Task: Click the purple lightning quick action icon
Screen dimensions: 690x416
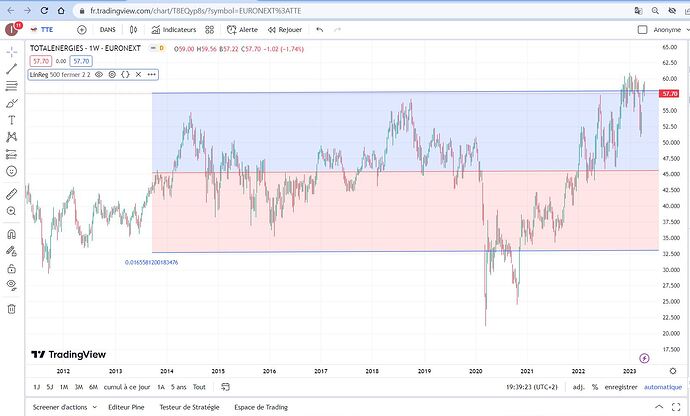Action: tap(644, 358)
